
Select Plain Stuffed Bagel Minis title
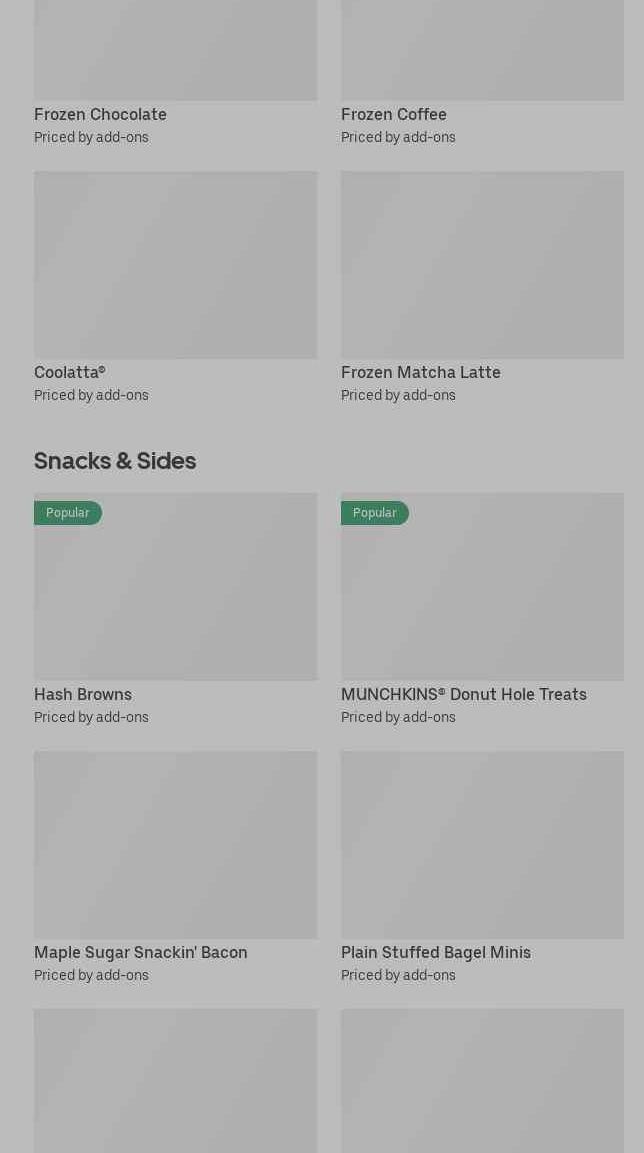[435, 953]
